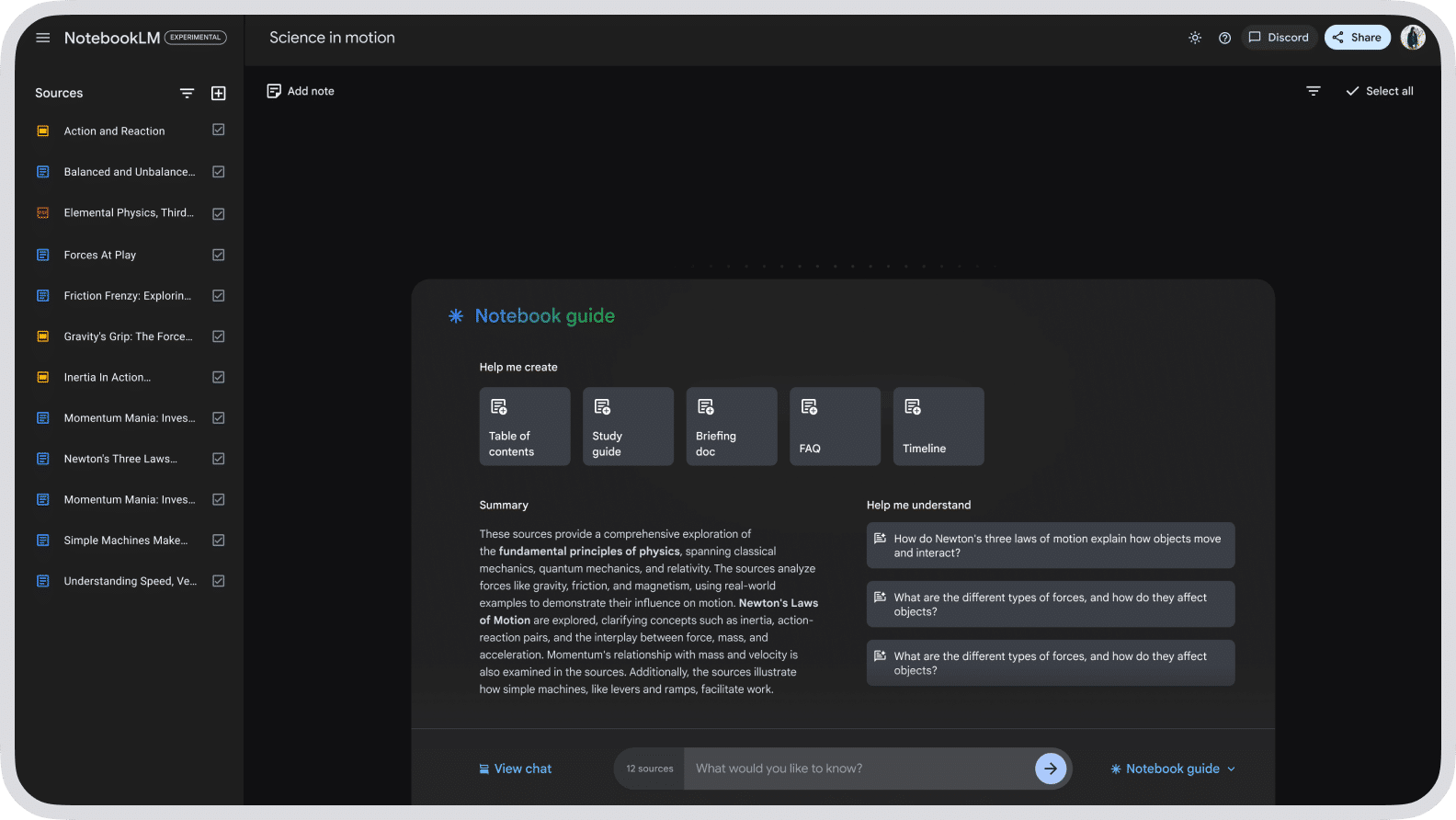Open the hamburger main menu
Screen dimensions: 1456x820
click(x=42, y=38)
